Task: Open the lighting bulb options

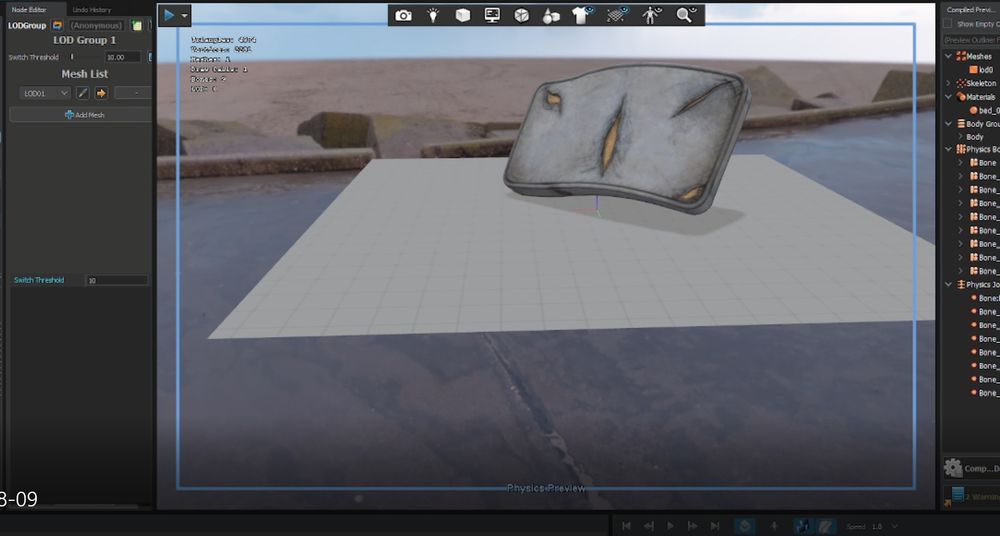Action: (x=433, y=16)
